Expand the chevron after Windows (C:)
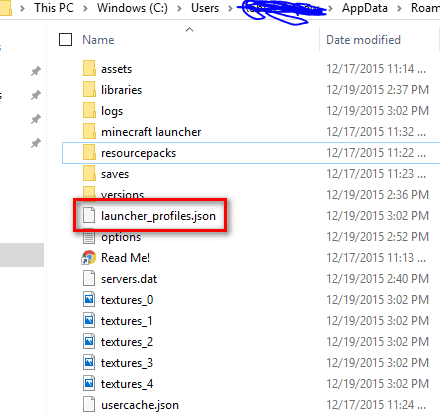Image resolution: width=440 pixels, height=417 pixels. (x=179, y=8)
